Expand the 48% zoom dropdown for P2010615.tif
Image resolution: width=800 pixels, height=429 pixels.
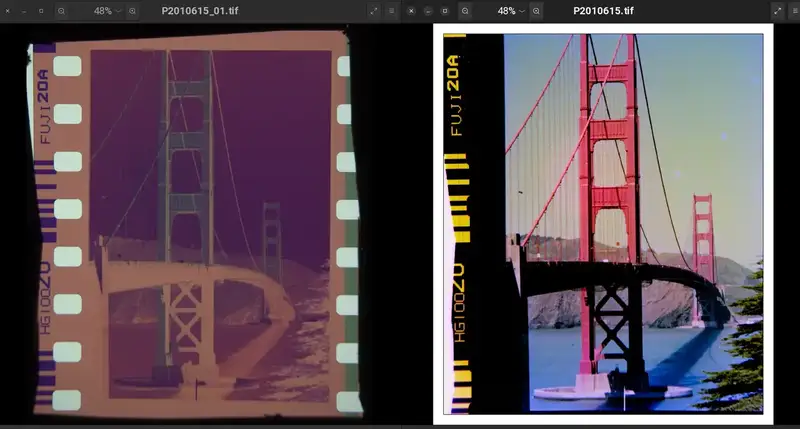pos(508,11)
